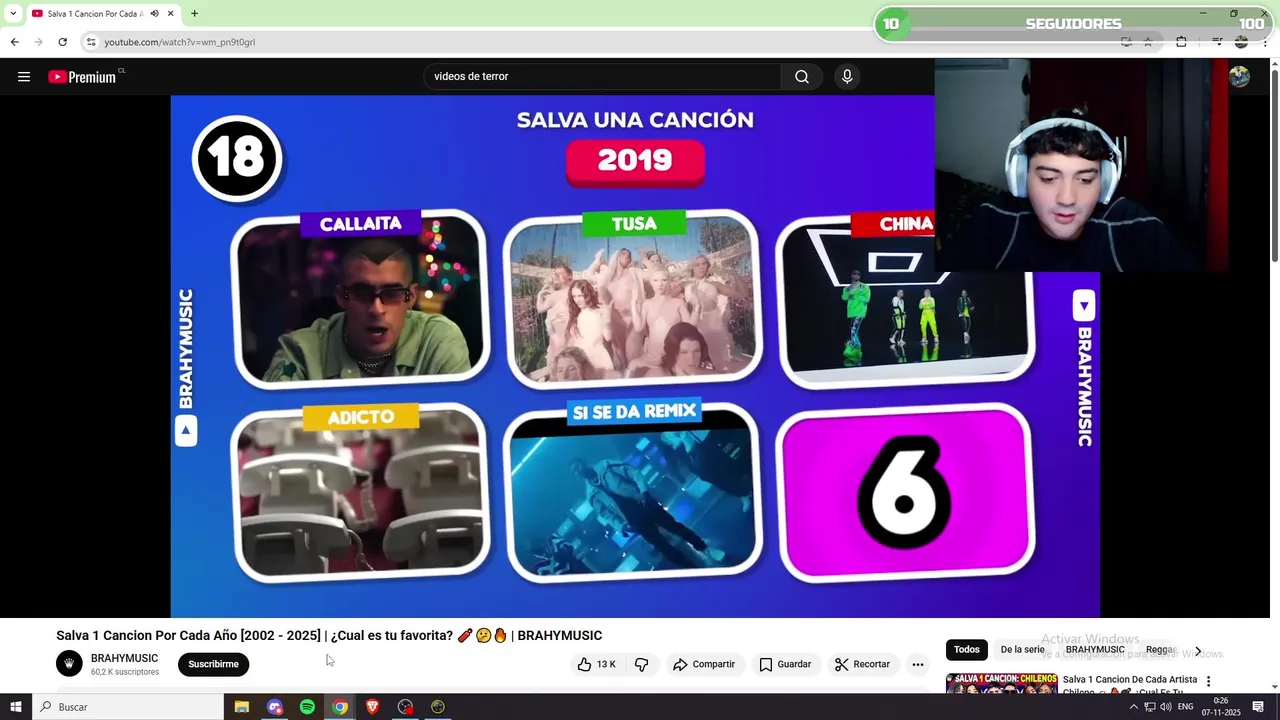Viewport: 1280px width, 720px height.
Task: Click the URL address bar
Action: coord(600,42)
